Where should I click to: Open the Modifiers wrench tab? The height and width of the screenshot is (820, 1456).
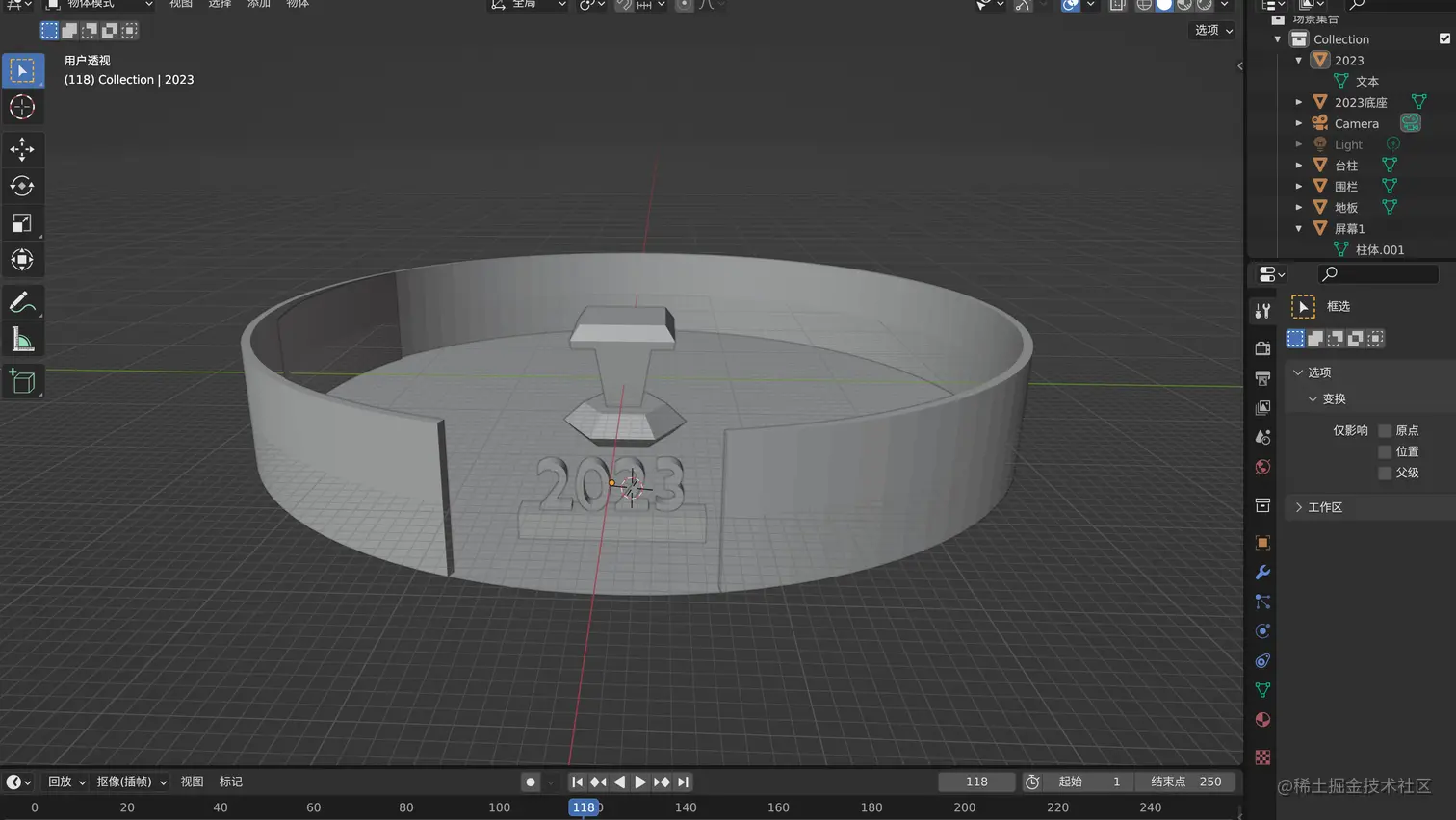pos(1262,573)
